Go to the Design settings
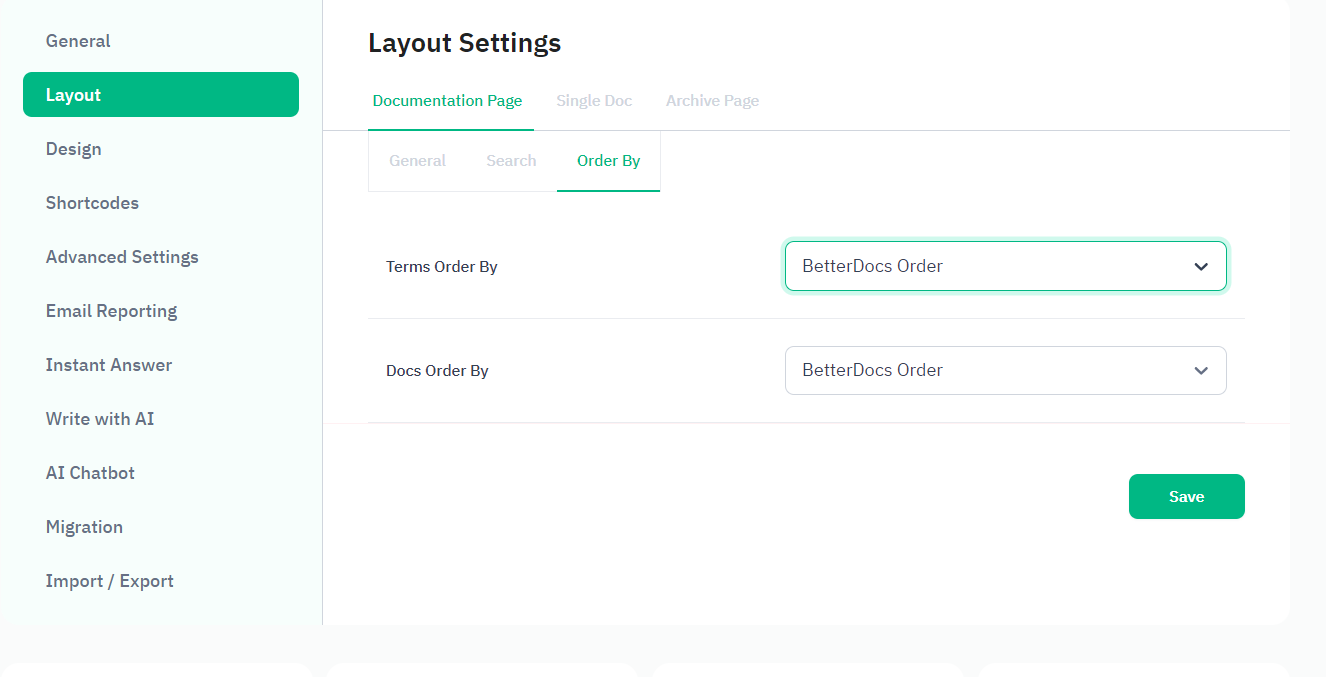The image size is (1326, 677). pos(74,149)
